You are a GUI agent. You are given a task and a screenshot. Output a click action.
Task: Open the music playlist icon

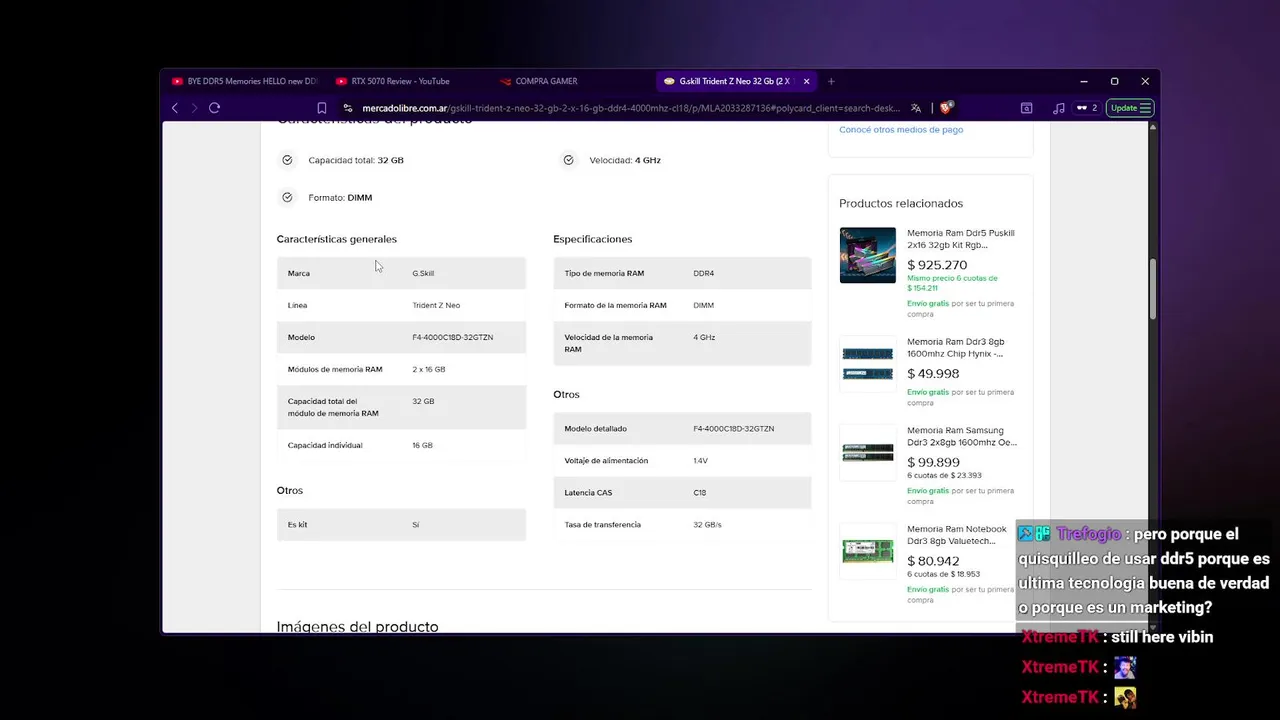[x=1058, y=108]
